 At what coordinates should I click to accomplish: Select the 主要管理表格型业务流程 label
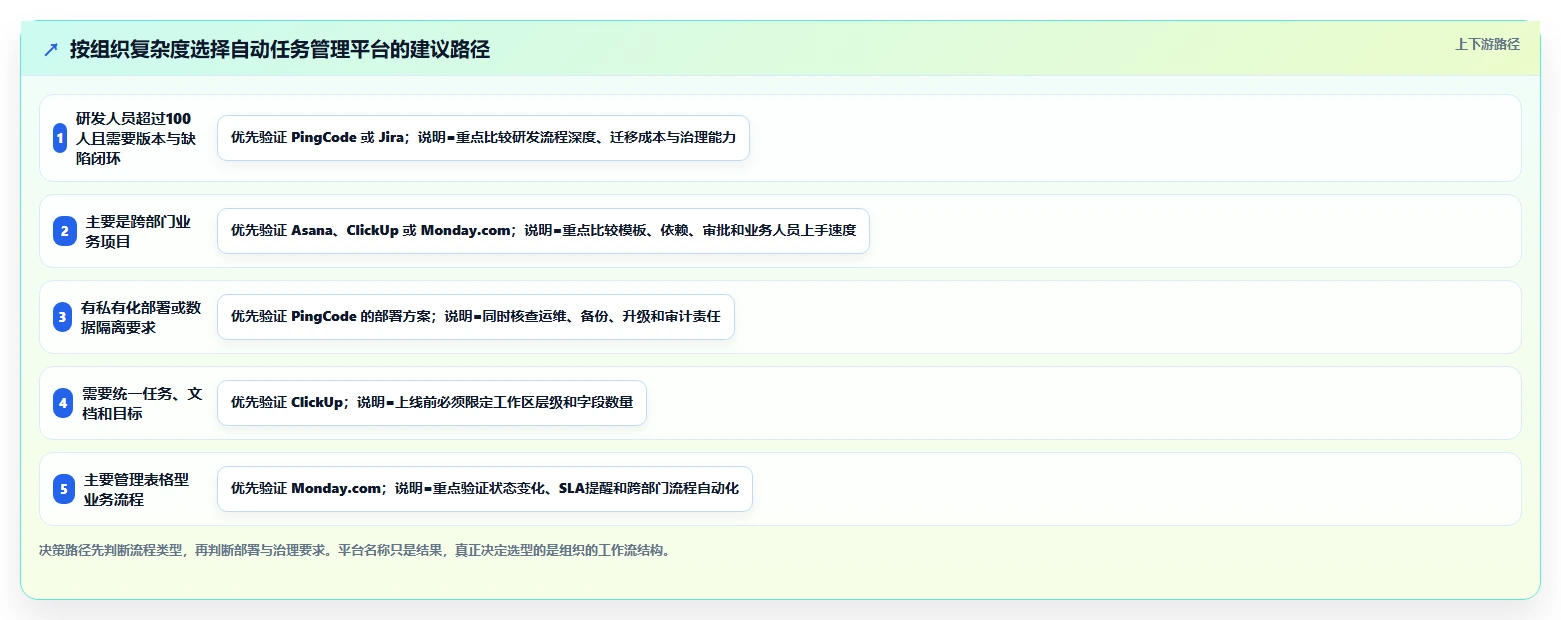click(x=137, y=489)
